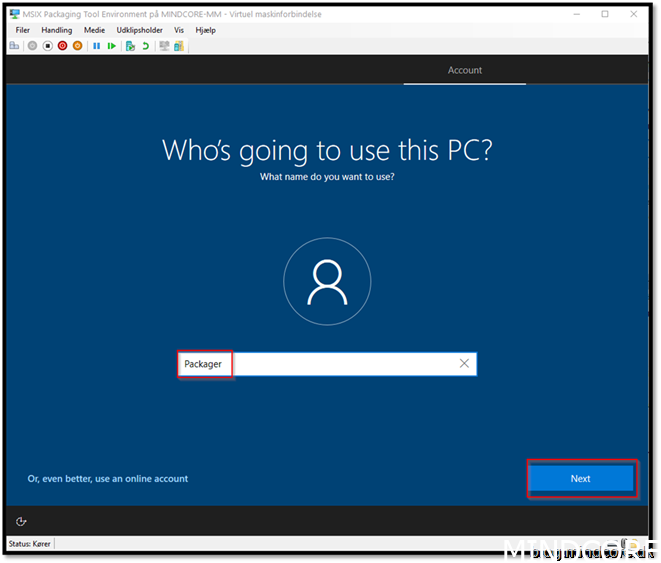Image resolution: width=661 pixels, height=563 pixels.
Task: Send Ctrl+Alt+Del using the toolbar icon
Action: point(14,46)
